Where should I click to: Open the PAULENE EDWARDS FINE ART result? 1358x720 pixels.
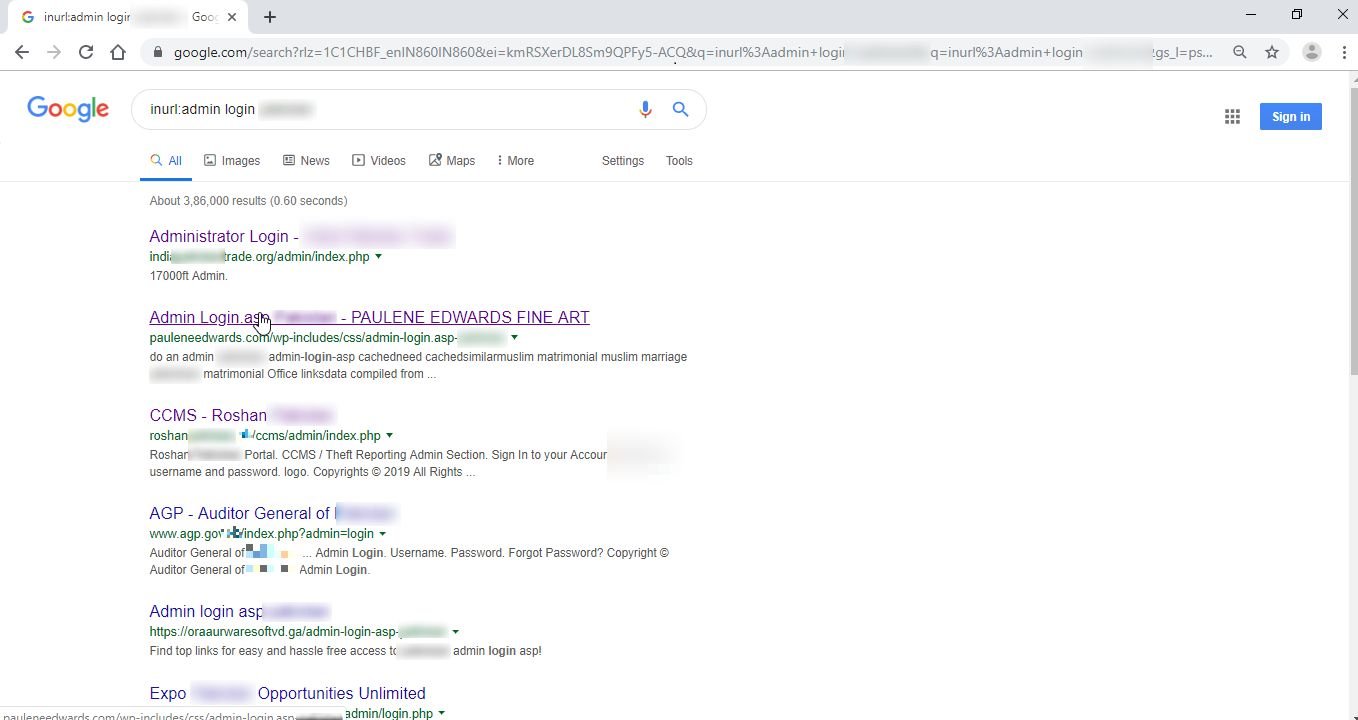coord(369,318)
